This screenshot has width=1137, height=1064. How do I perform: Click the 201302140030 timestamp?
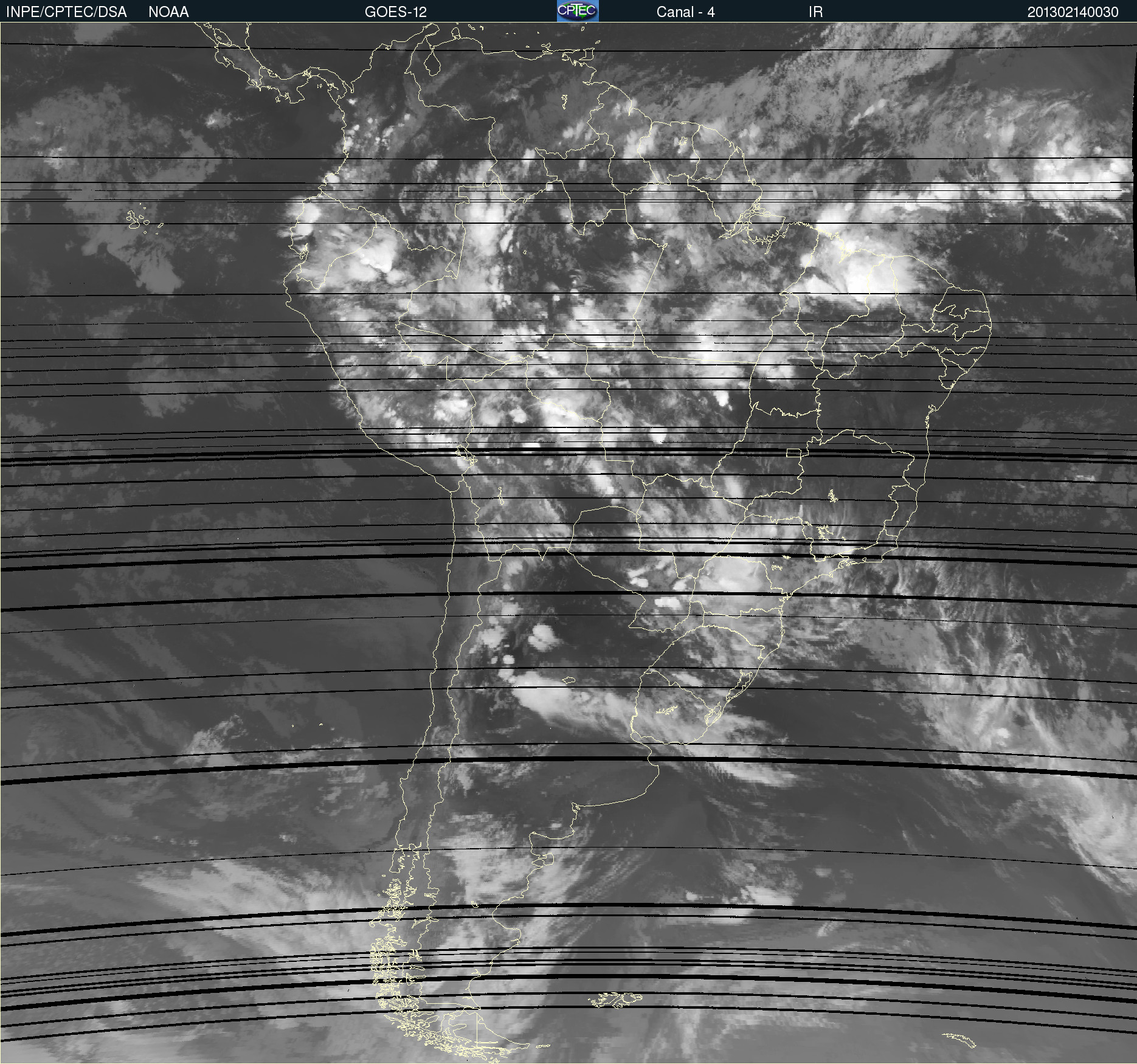coord(1073,12)
